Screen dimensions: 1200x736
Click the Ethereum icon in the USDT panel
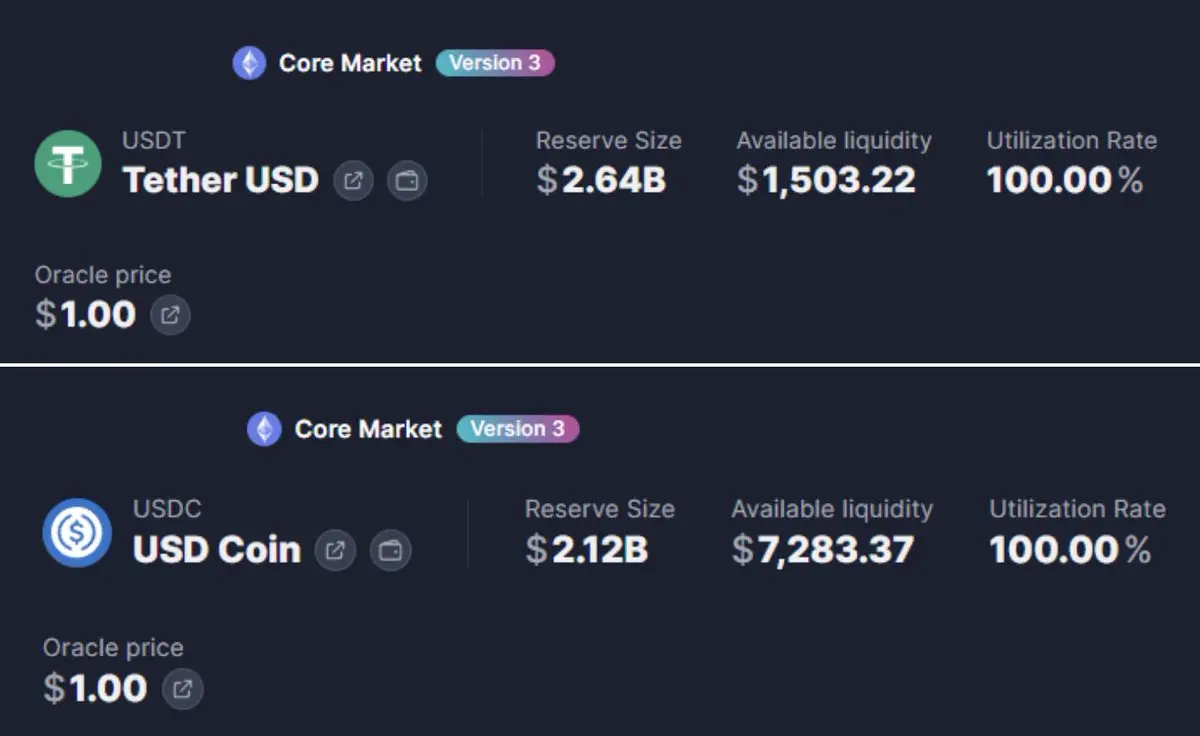coord(249,63)
